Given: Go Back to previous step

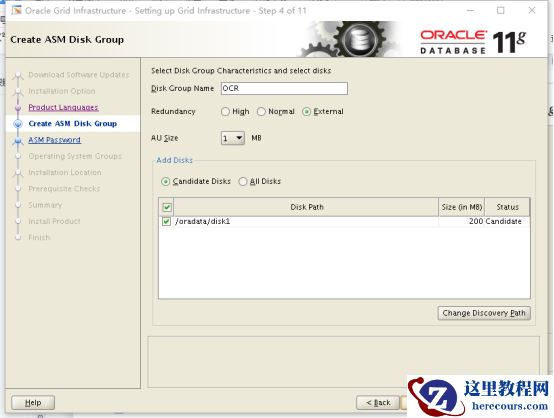Looking at the screenshot, I should pos(378,402).
